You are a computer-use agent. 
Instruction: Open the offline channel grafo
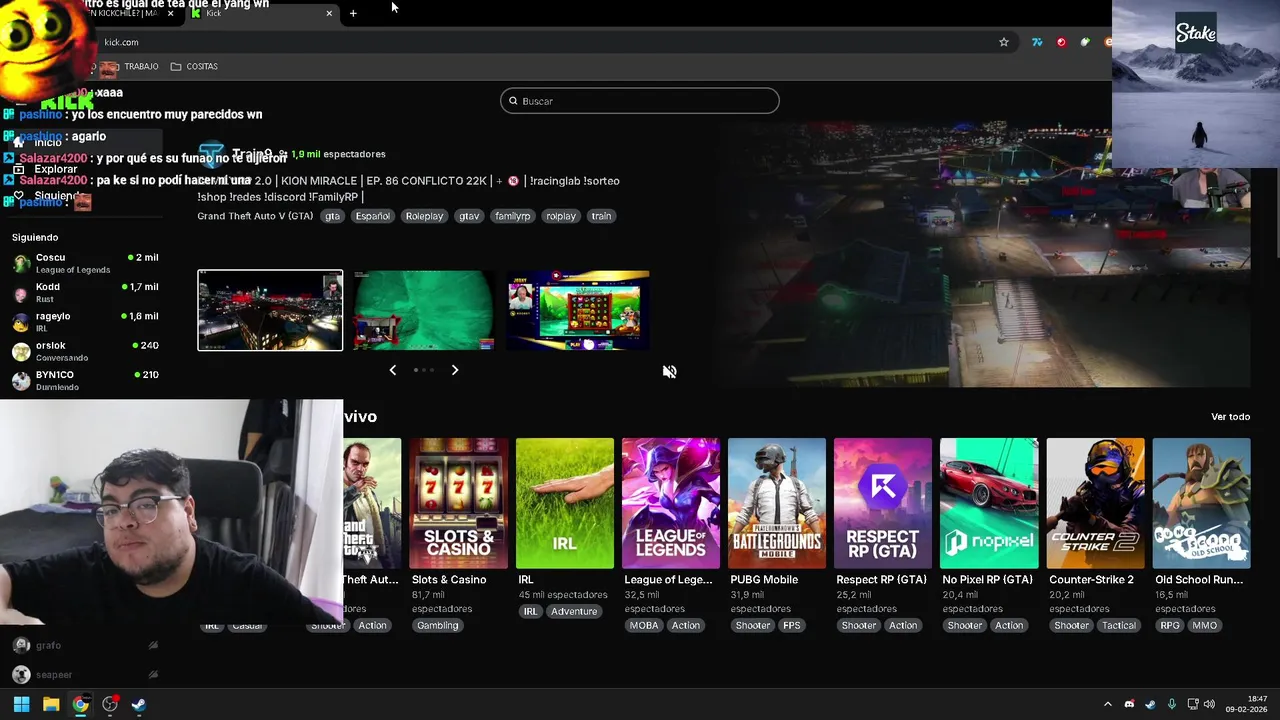(85, 646)
